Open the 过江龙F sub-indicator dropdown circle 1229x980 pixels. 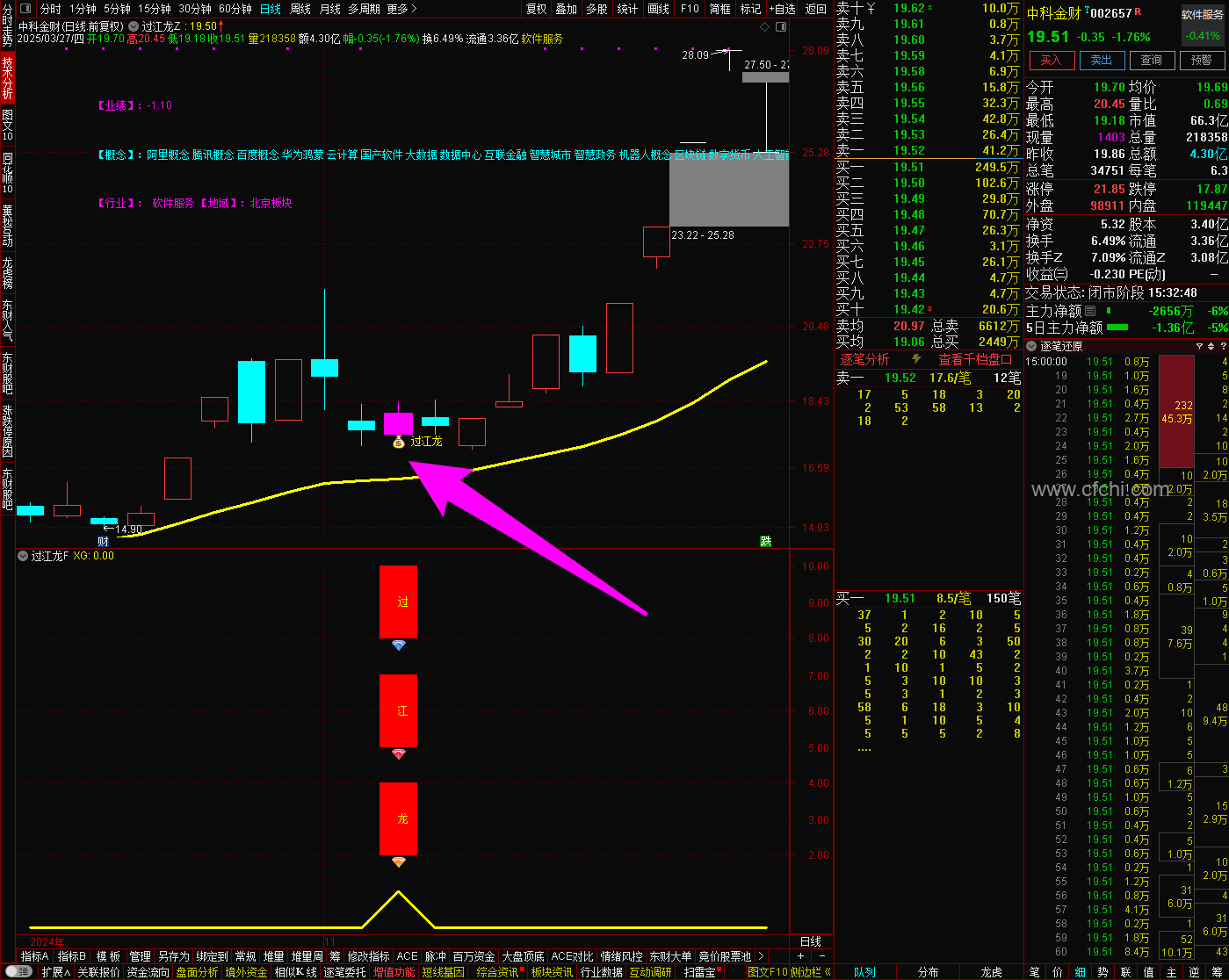[x=23, y=556]
